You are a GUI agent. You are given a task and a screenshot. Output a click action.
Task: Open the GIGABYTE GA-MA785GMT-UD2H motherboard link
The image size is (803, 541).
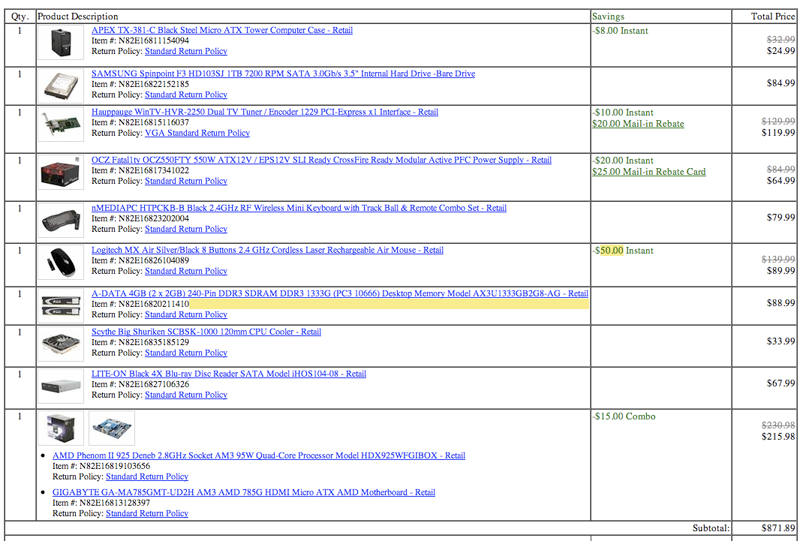click(244, 492)
